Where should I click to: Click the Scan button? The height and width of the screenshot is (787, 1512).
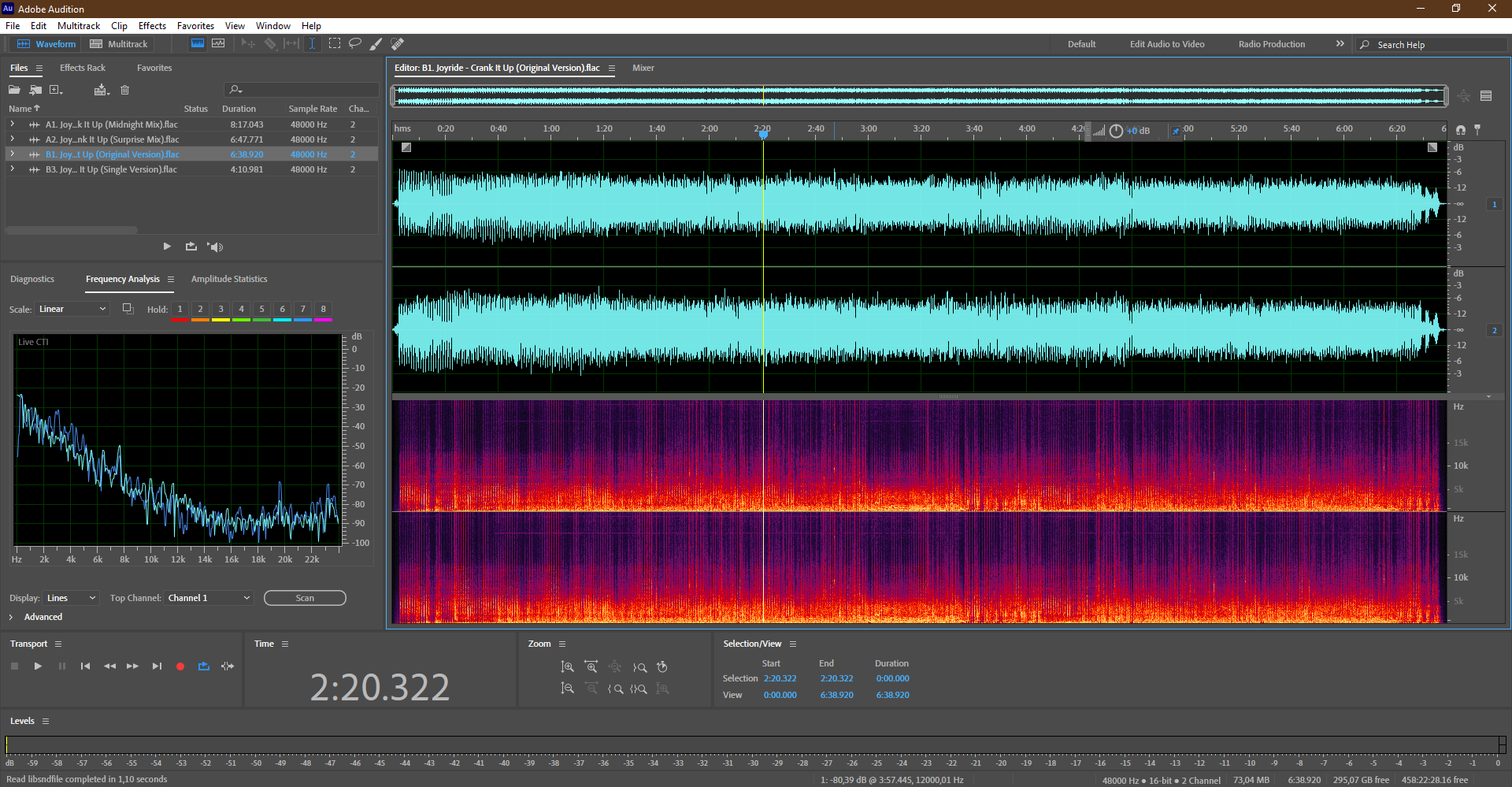click(x=305, y=598)
